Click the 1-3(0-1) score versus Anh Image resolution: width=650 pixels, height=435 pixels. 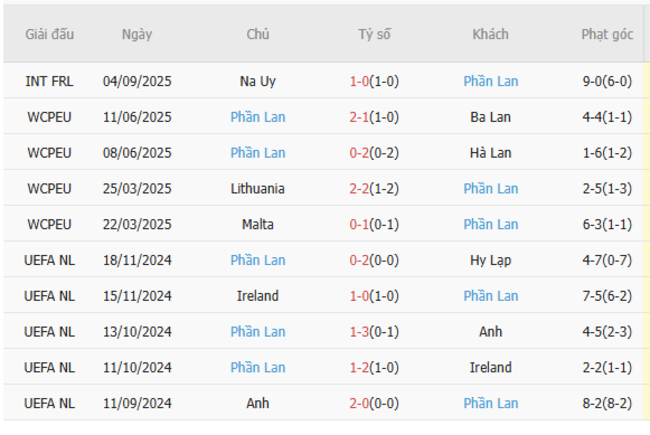pyautogui.click(x=374, y=332)
